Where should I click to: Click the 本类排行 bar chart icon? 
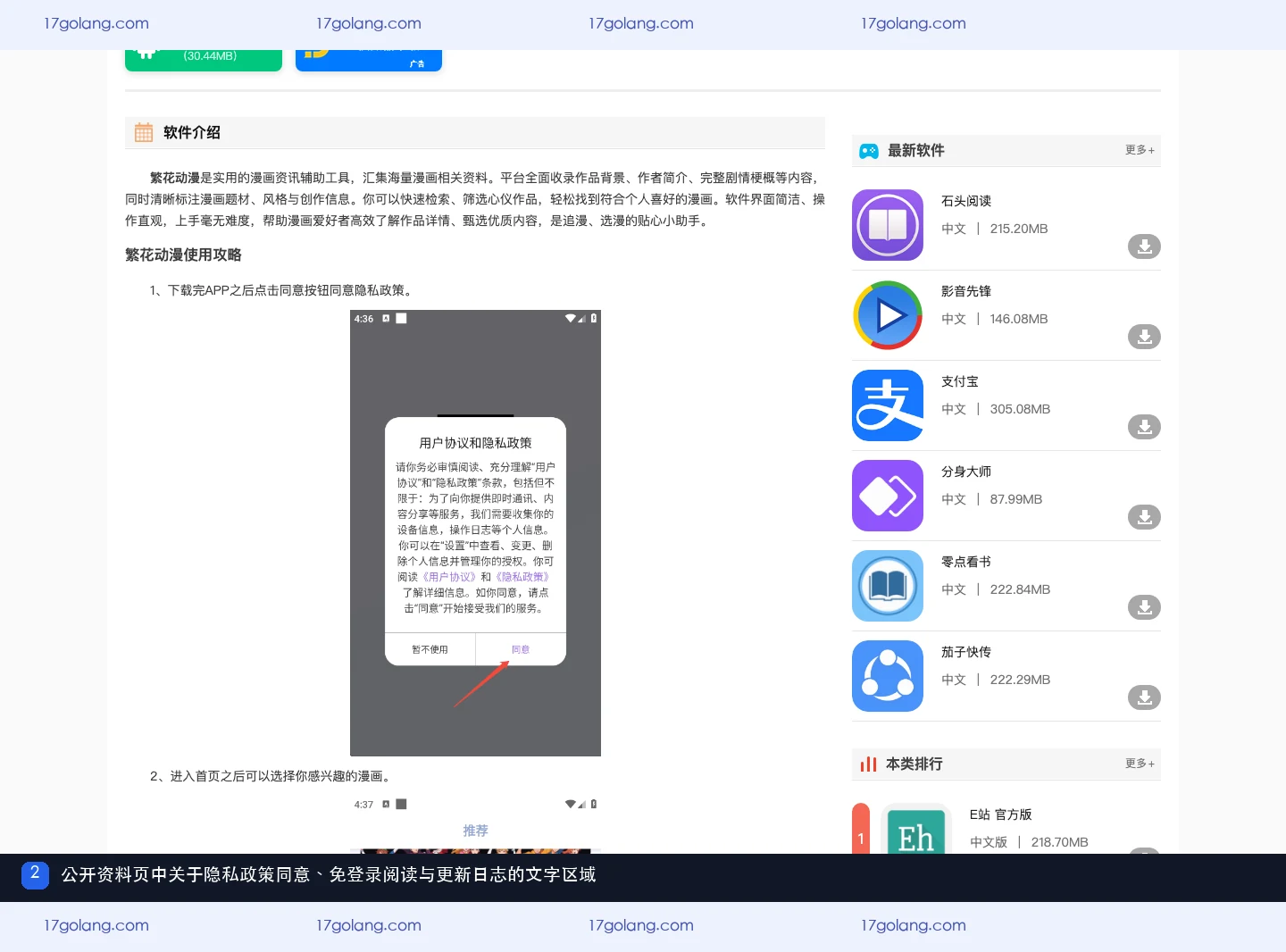pyautogui.click(x=868, y=764)
